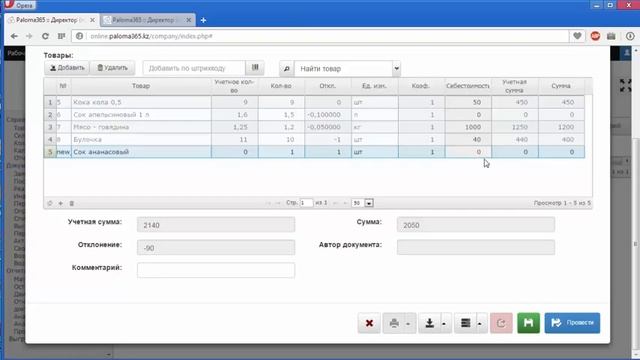Viewport: 640px width, 360px height.
Task: Open a new browser tab
Action: pos(203,20)
